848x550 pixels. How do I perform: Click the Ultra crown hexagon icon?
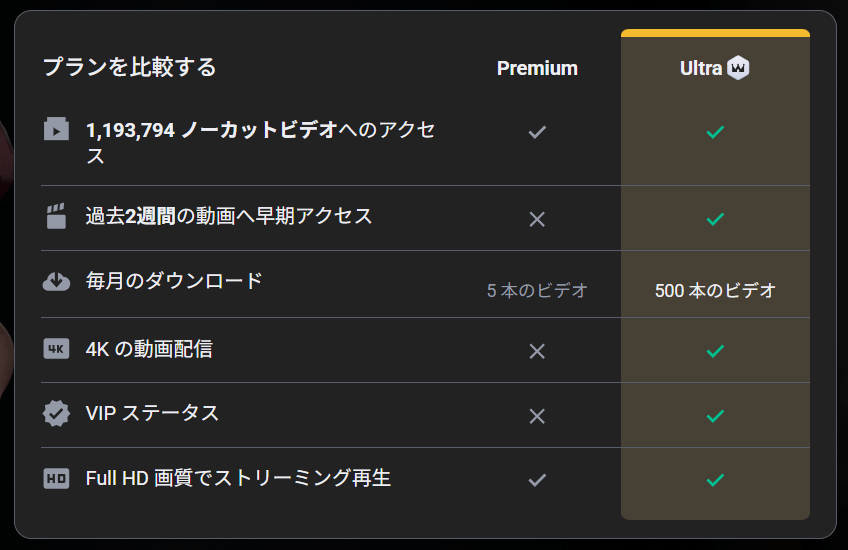click(x=739, y=68)
